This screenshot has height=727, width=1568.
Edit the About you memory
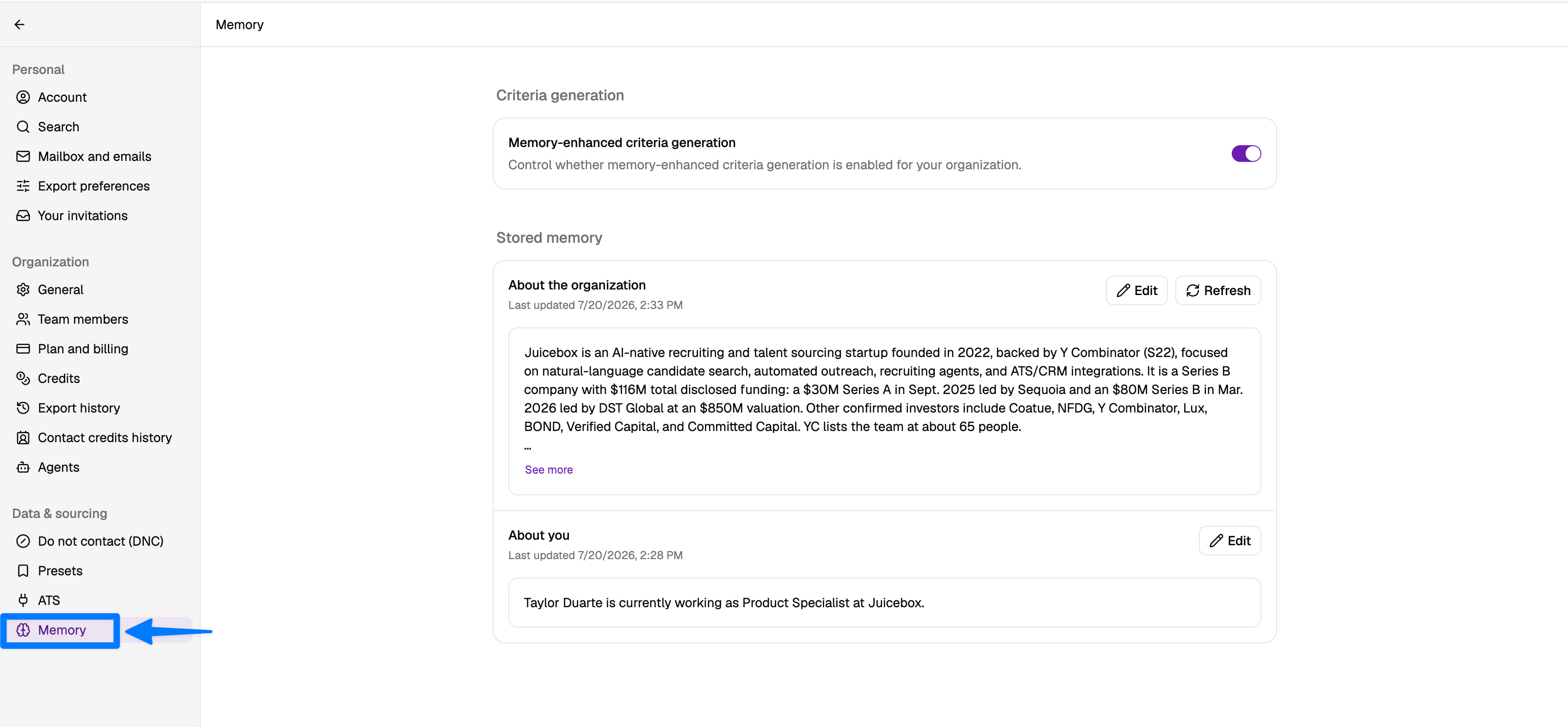coord(1229,541)
